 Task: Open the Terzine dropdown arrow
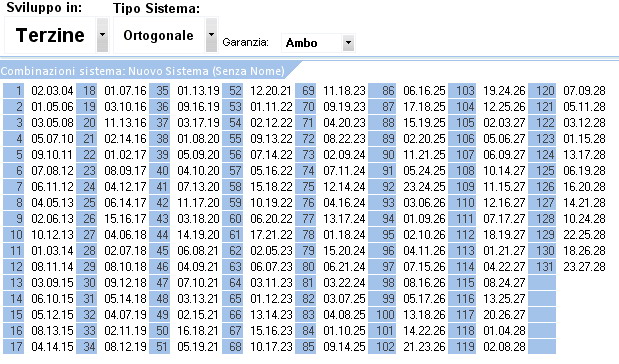102,35
